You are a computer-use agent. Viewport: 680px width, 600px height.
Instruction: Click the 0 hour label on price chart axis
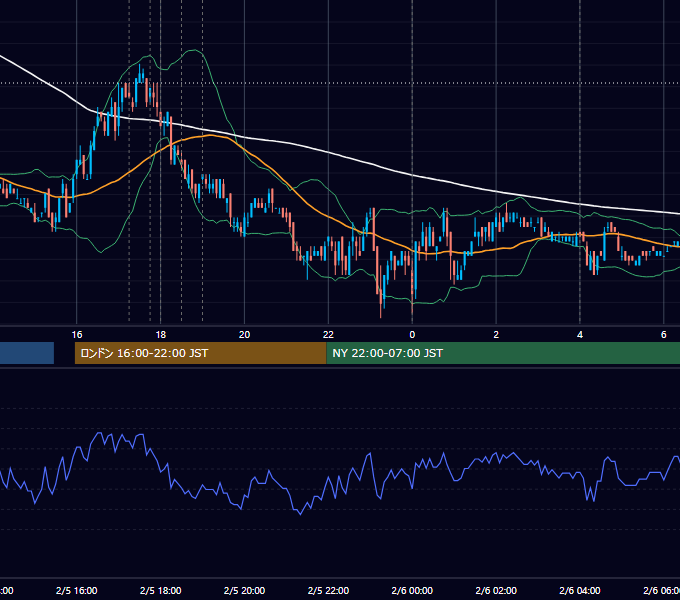[412, 335]
